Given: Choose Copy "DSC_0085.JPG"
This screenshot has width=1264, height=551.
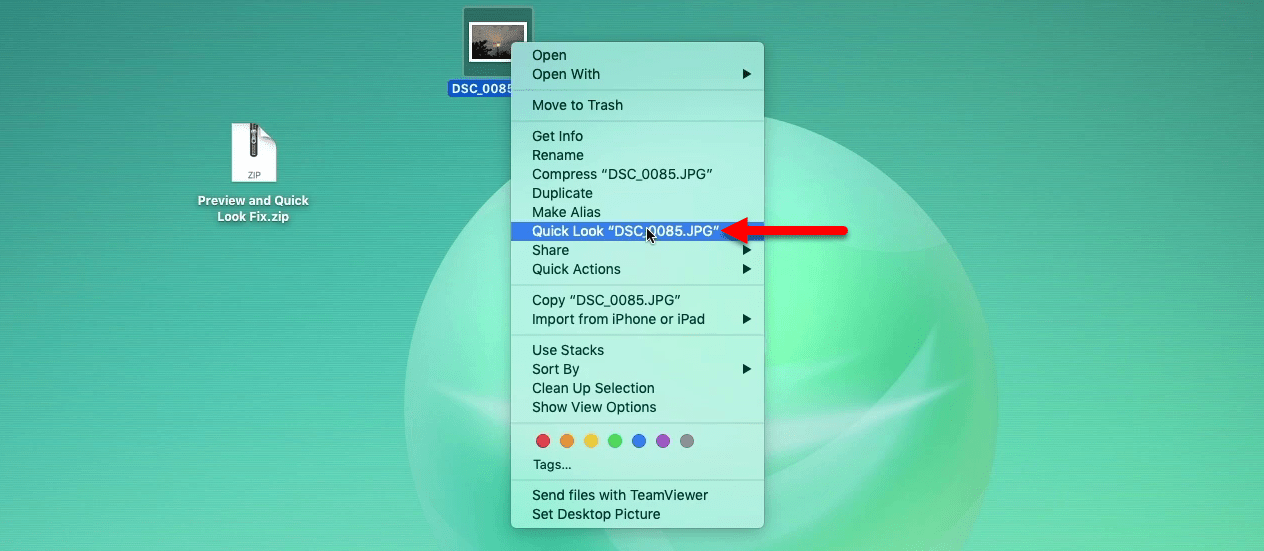Looking at the screenshot, I should [637, 300].
